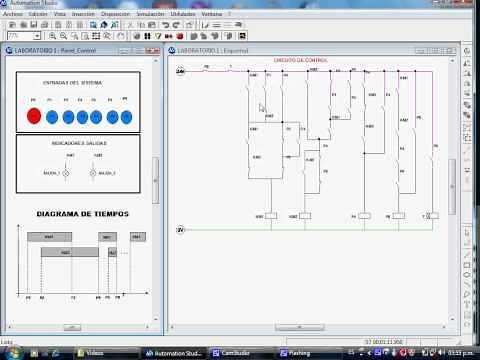Open the Ventana menu
The height and width of the screenshot is (360, 480).
212,14
